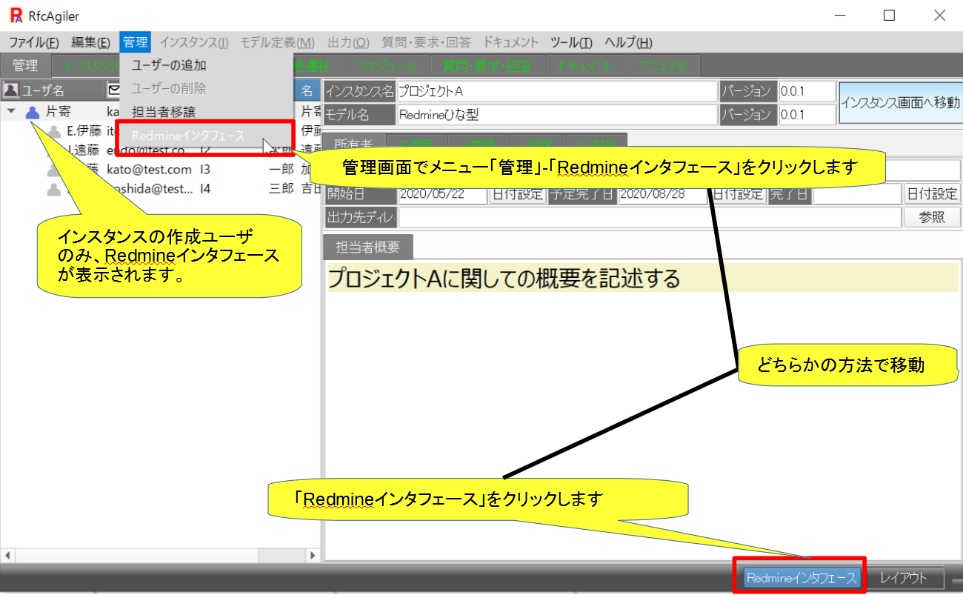Click the empty 完了日 date field
This screenshot has height=595, width=963.
(x=857, y=194)
